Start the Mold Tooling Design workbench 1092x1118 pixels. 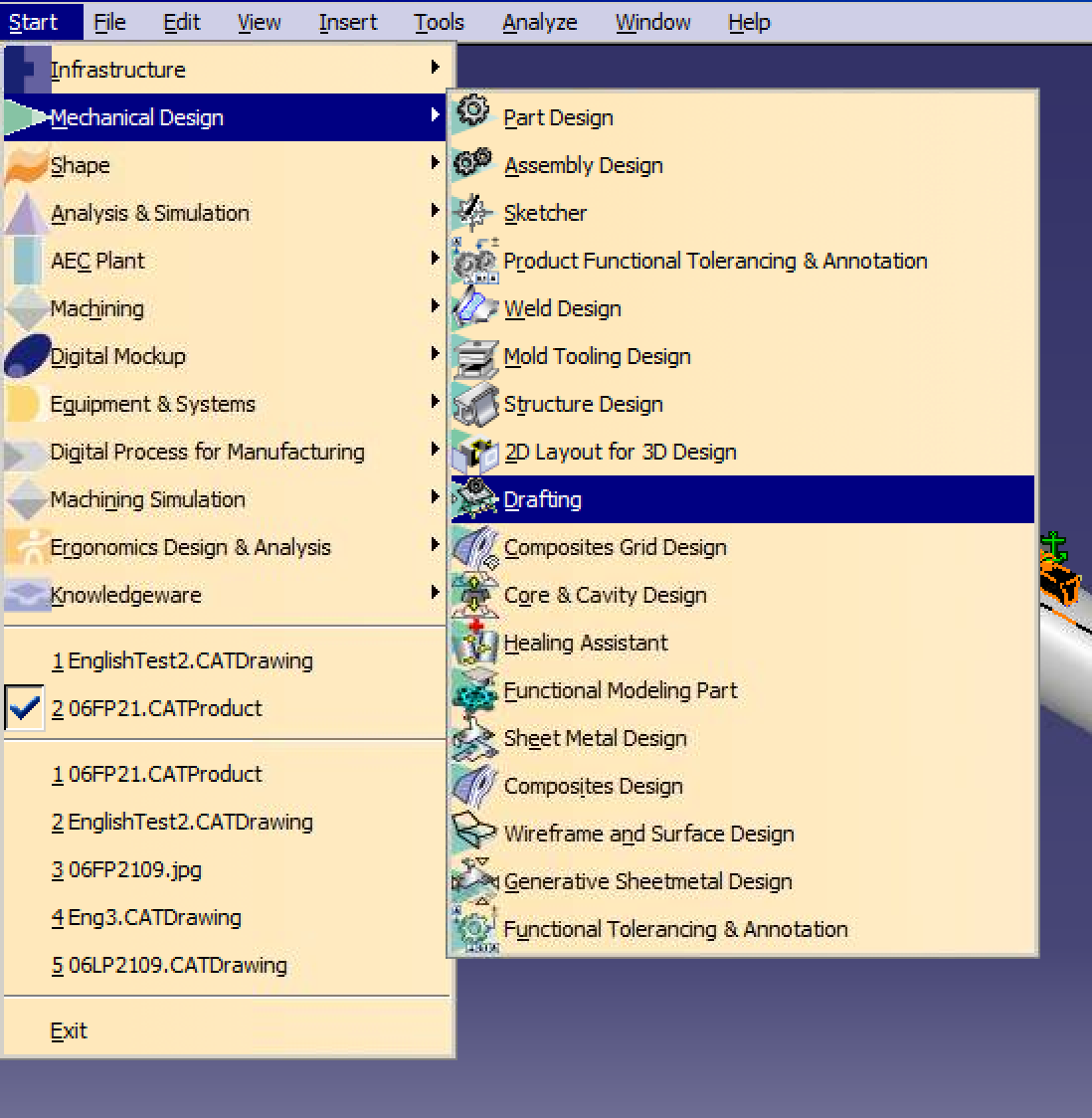coord(597,356)
